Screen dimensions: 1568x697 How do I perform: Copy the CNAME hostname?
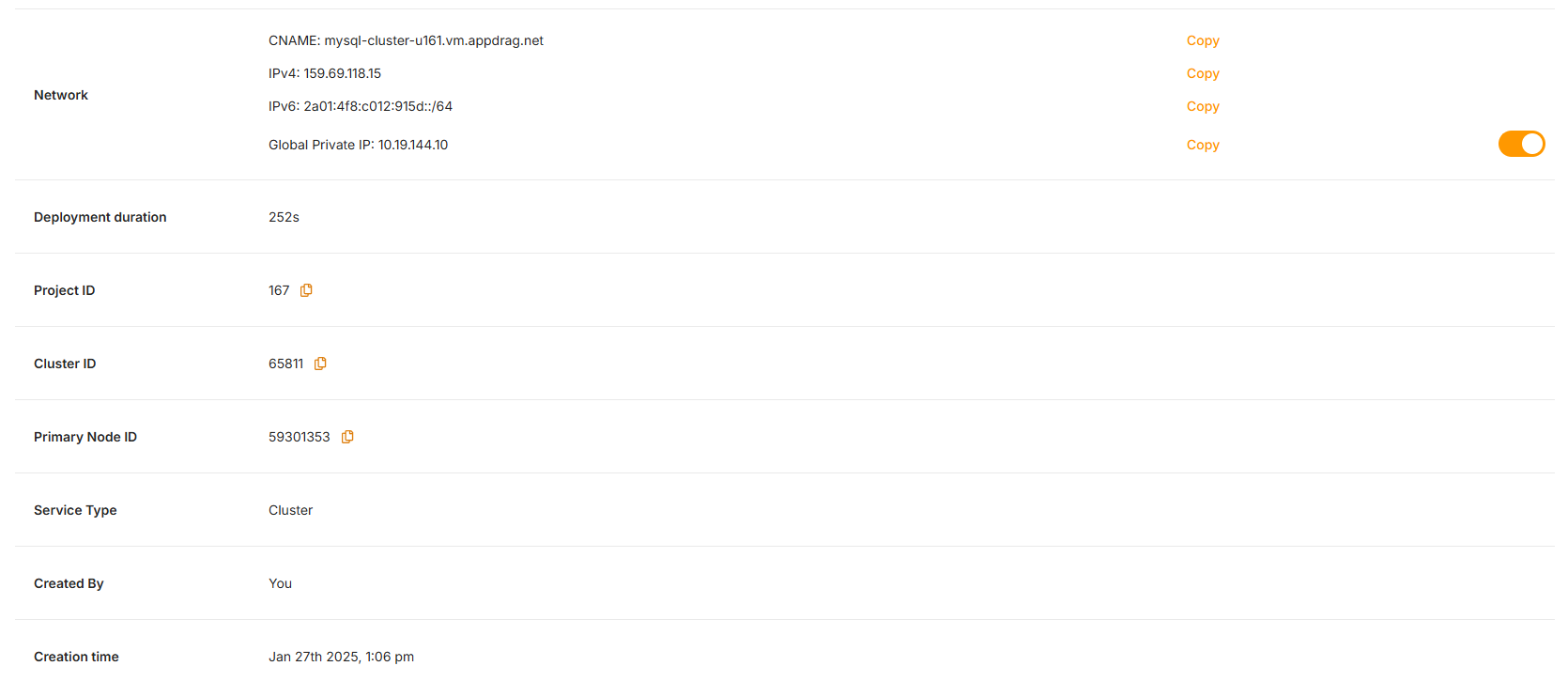[x=1203, y=40]
